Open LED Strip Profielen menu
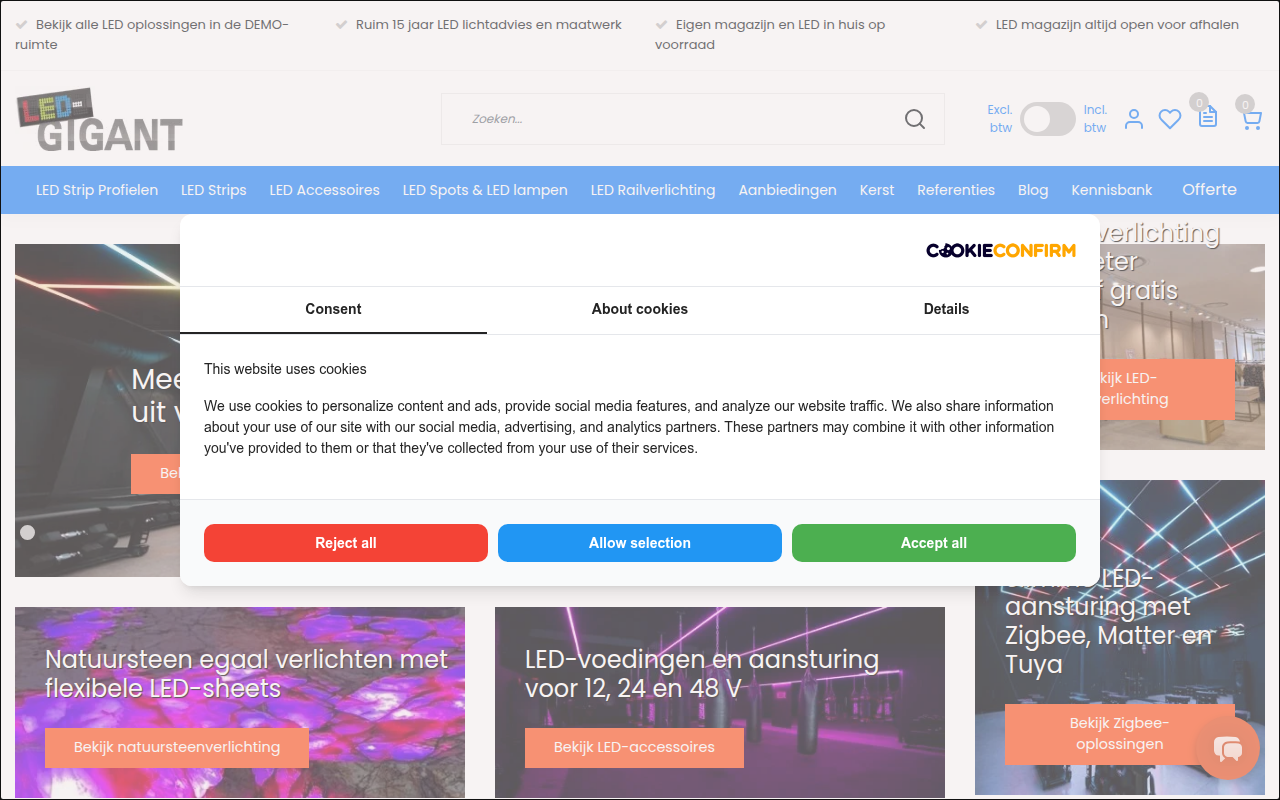This screenshot has width=1280, height=800. click(x=97, y=190)
